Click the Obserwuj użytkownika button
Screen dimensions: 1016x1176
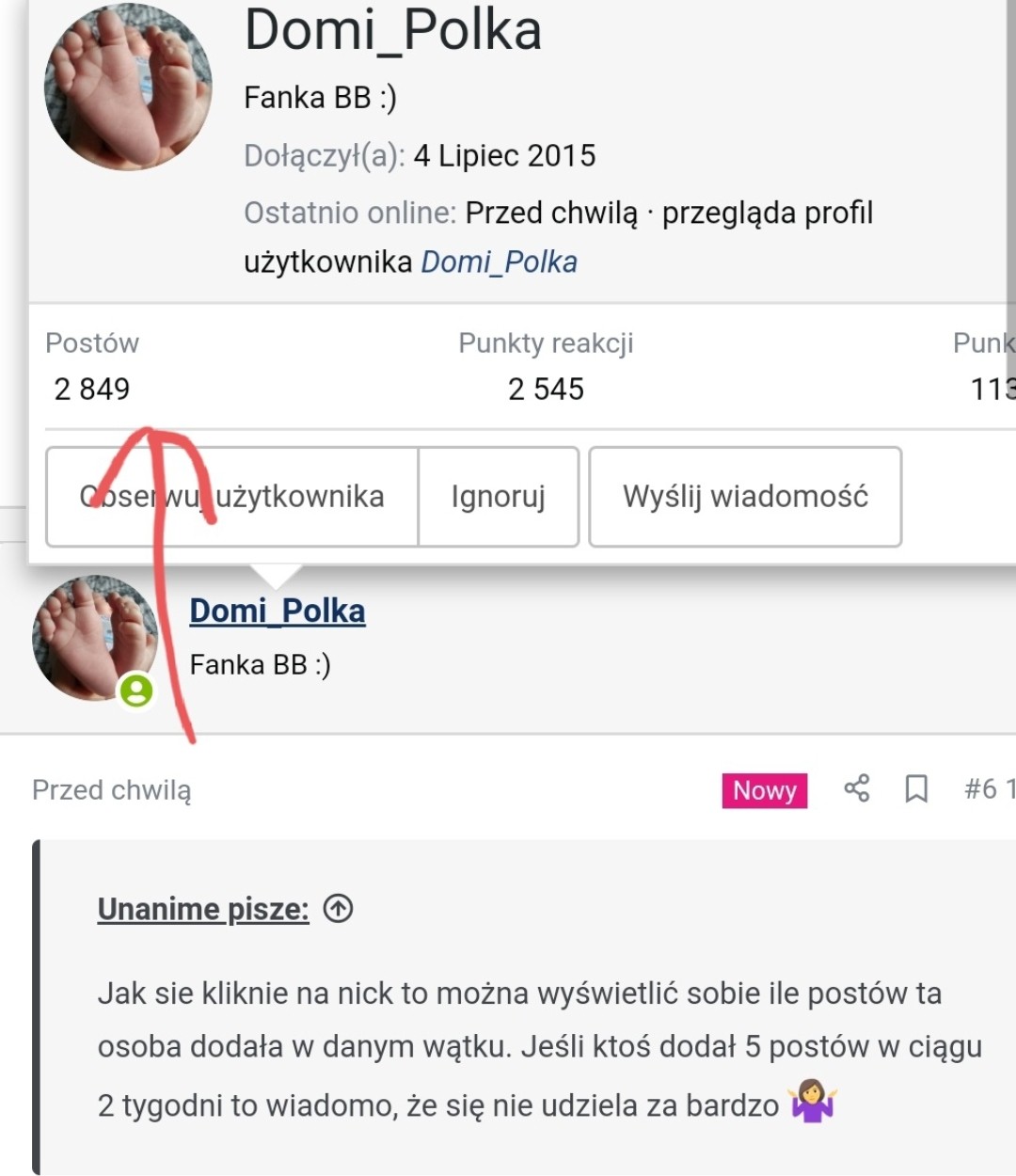(x=231, y=497)
